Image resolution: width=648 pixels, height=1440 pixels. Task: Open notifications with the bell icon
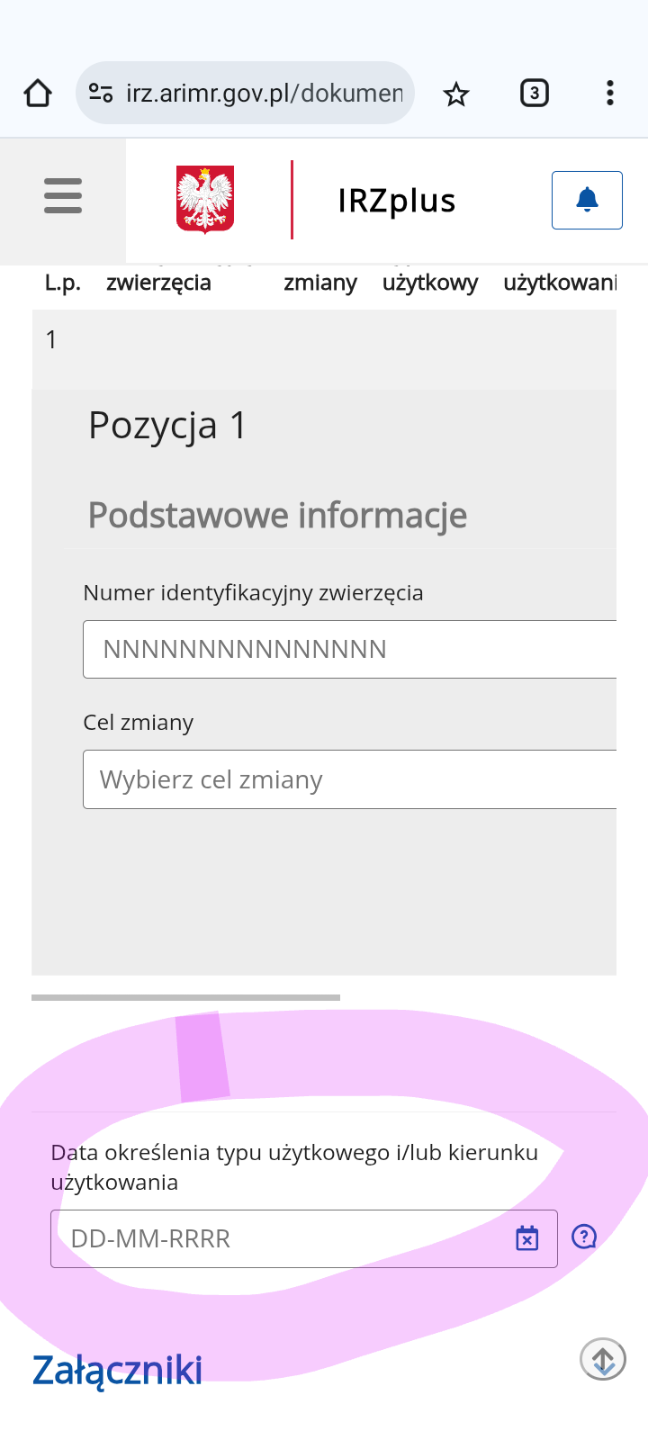tap(587, 200)
